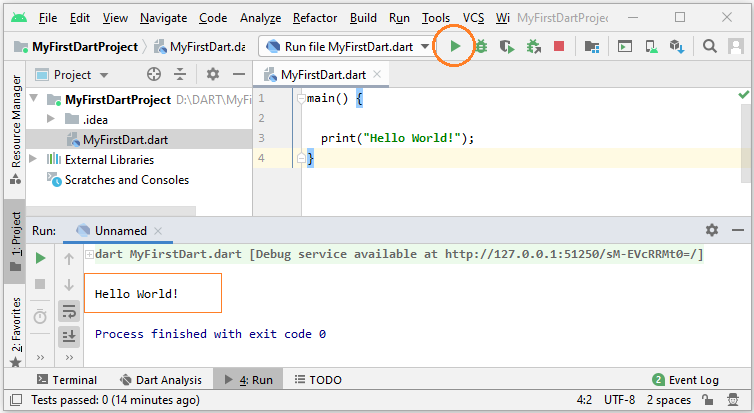
Task: Open AVD Manager icon
Action: pos(651,47)
